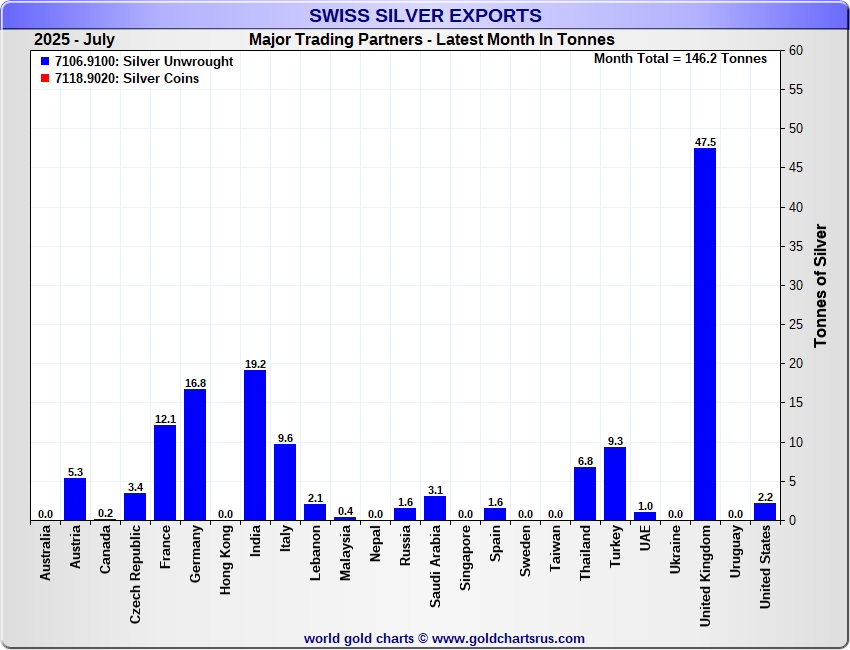
Task: Click the Italy bar
Action: tap(285, 483)
